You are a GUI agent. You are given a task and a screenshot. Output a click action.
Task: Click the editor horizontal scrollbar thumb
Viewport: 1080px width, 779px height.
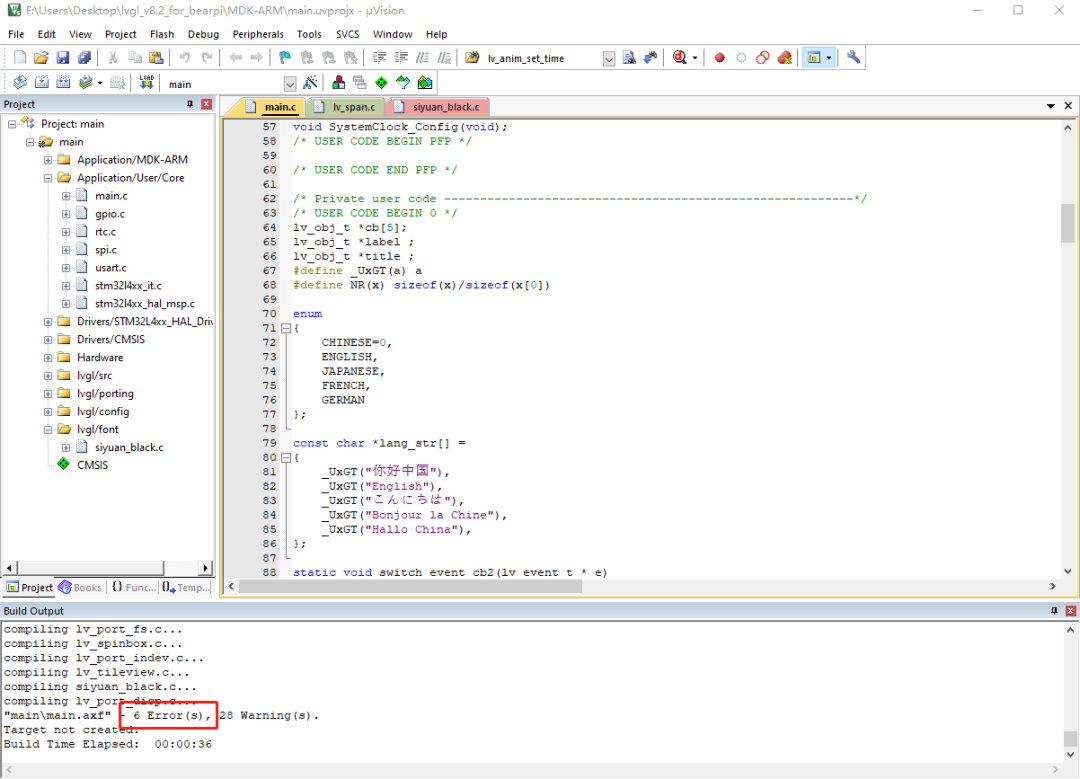point(411,587)
